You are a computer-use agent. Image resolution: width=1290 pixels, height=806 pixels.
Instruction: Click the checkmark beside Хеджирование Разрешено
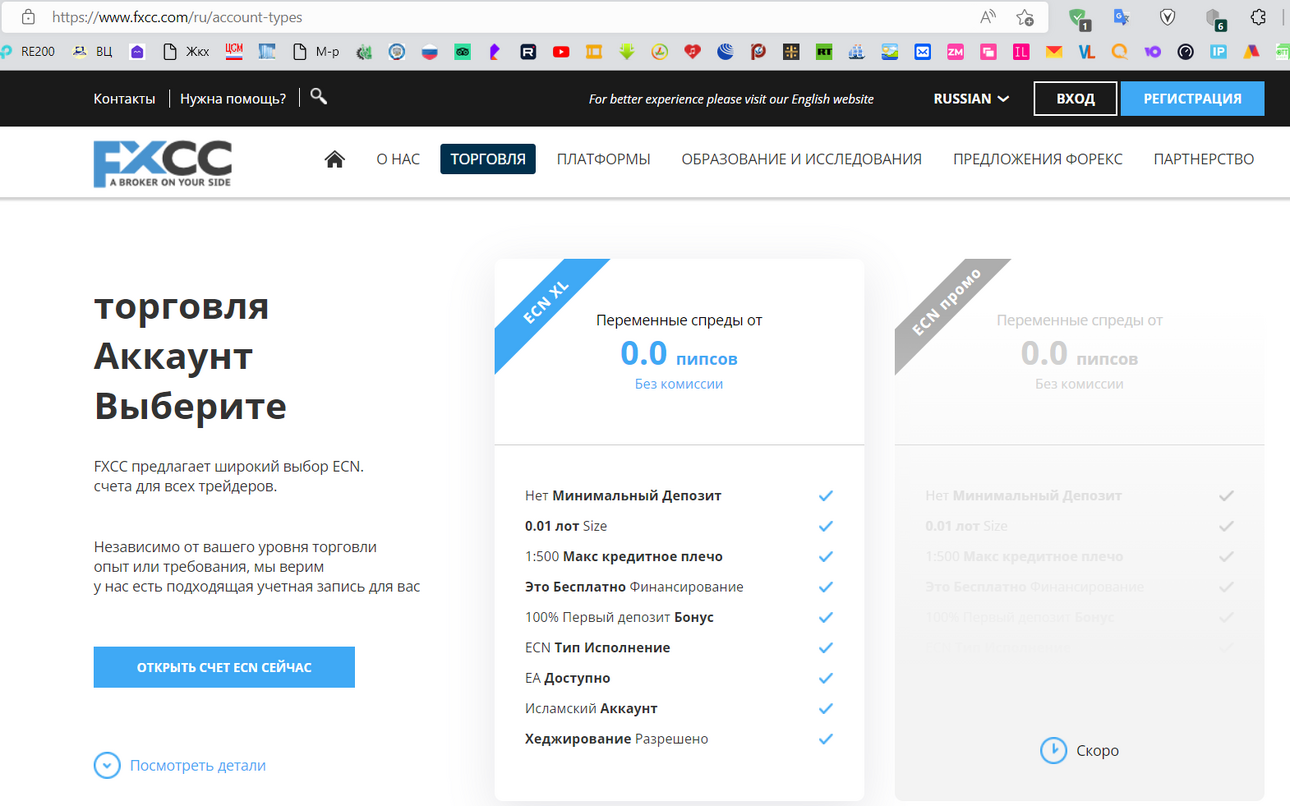point(825,739)
